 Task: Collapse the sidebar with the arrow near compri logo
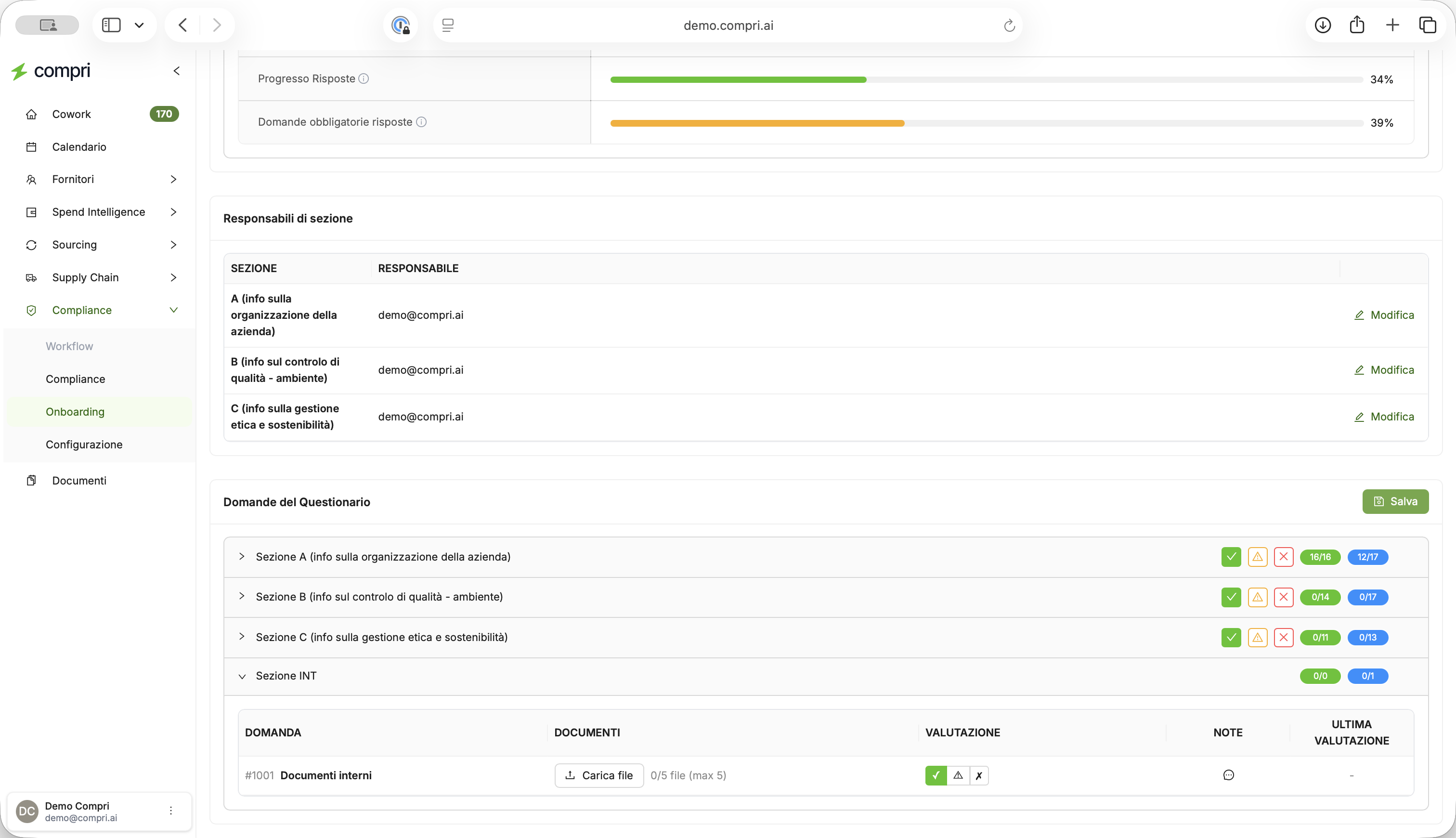[x=177, y=71]
